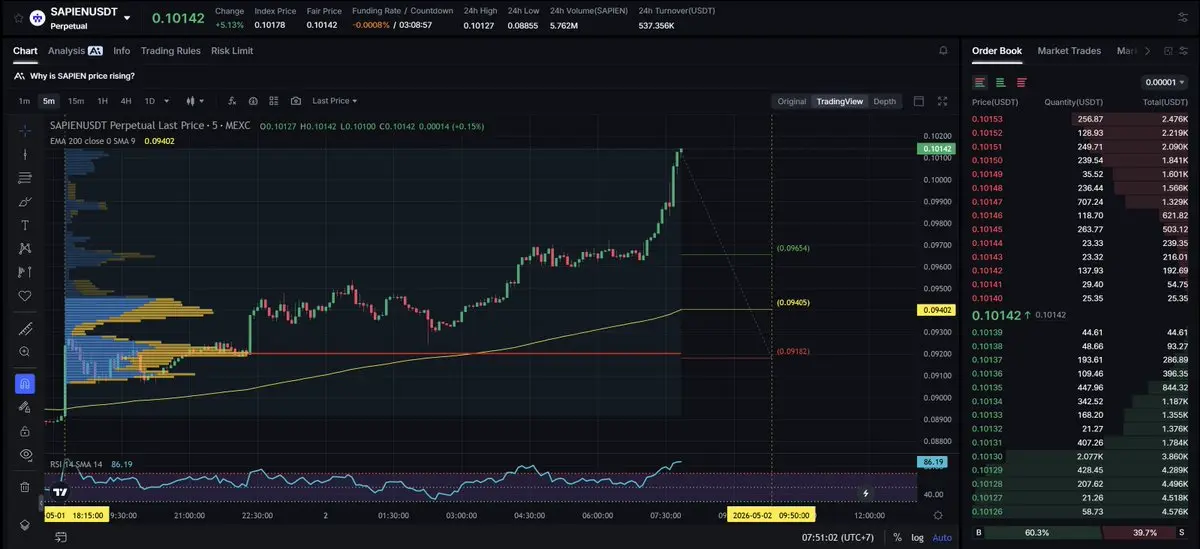Screen dimensions: 1200x549
Task: Click the notification bell icon
Action: (x=943, y=51)
